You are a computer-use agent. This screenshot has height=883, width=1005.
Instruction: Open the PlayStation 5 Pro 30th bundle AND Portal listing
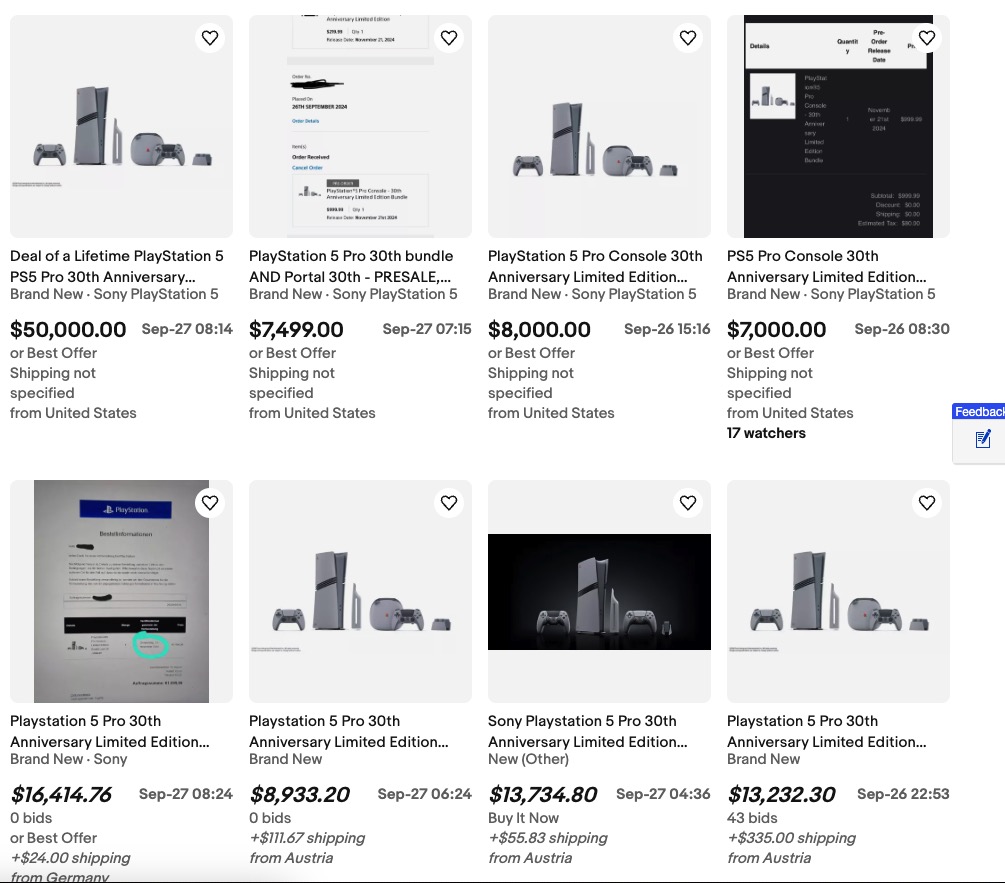351,266
